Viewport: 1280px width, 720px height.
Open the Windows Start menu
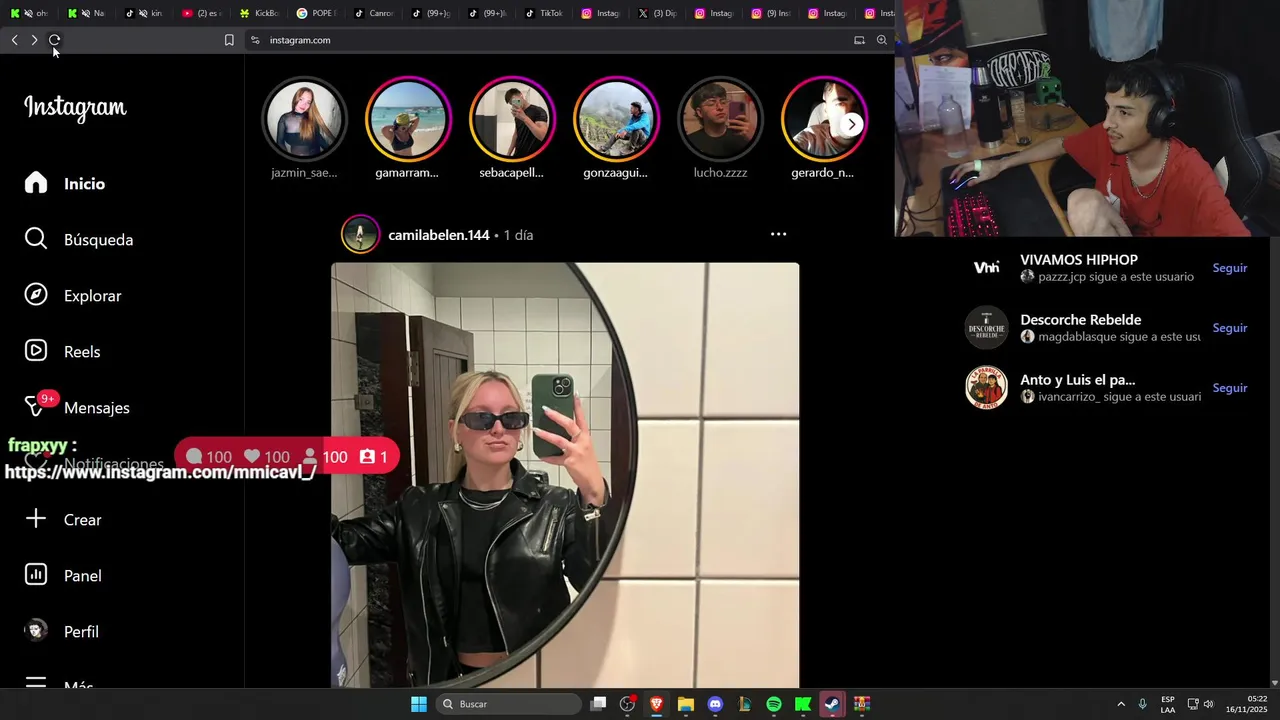[419, 704]
